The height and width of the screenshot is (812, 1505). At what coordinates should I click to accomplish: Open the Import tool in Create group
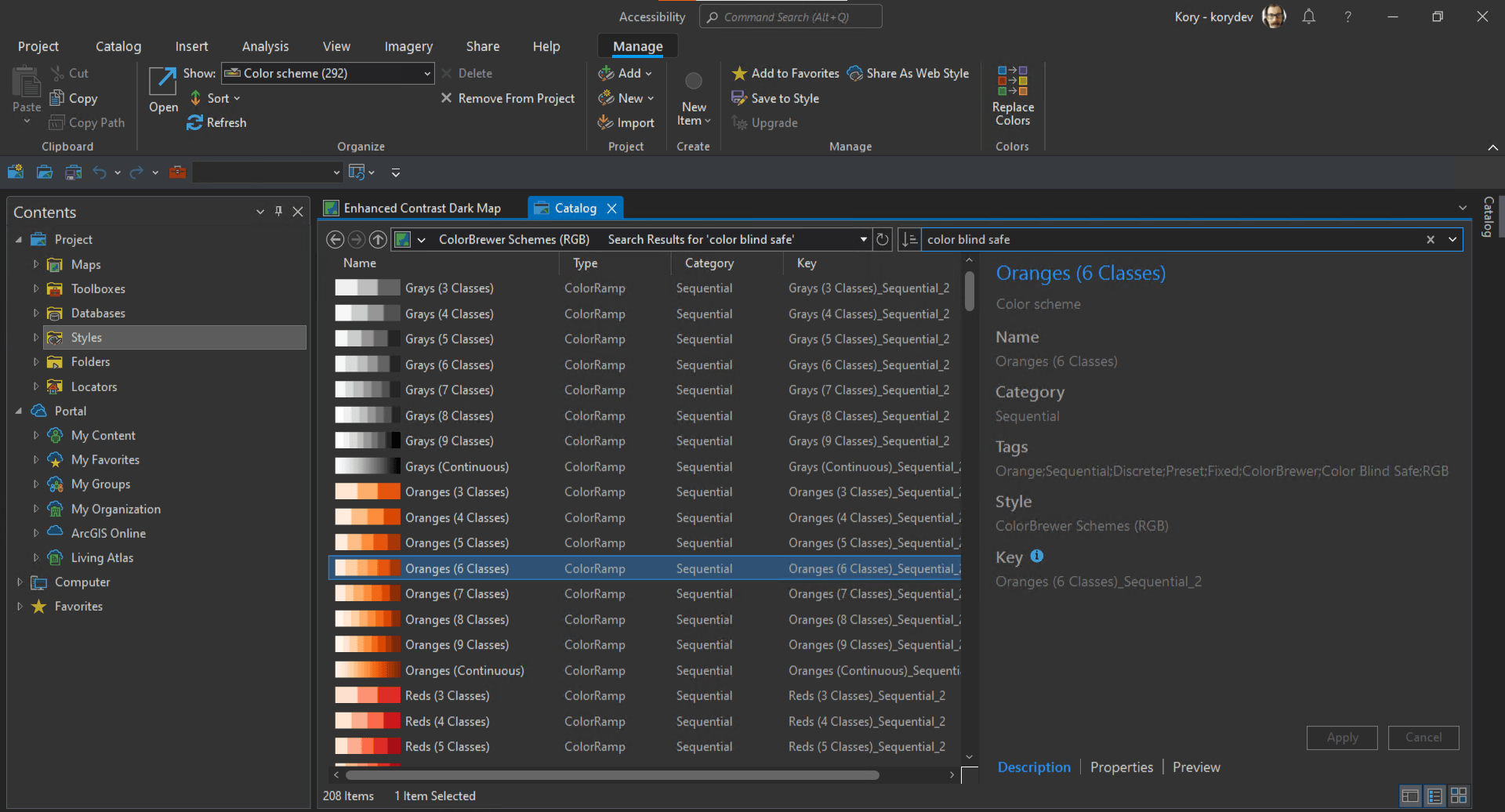pos(626,122)
